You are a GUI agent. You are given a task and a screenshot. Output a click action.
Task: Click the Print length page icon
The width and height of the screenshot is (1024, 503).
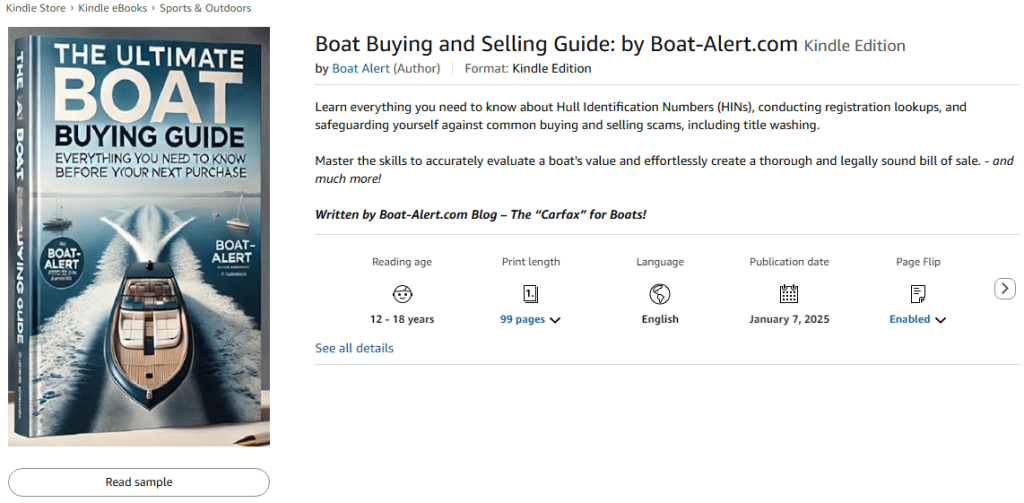point(530,294)
